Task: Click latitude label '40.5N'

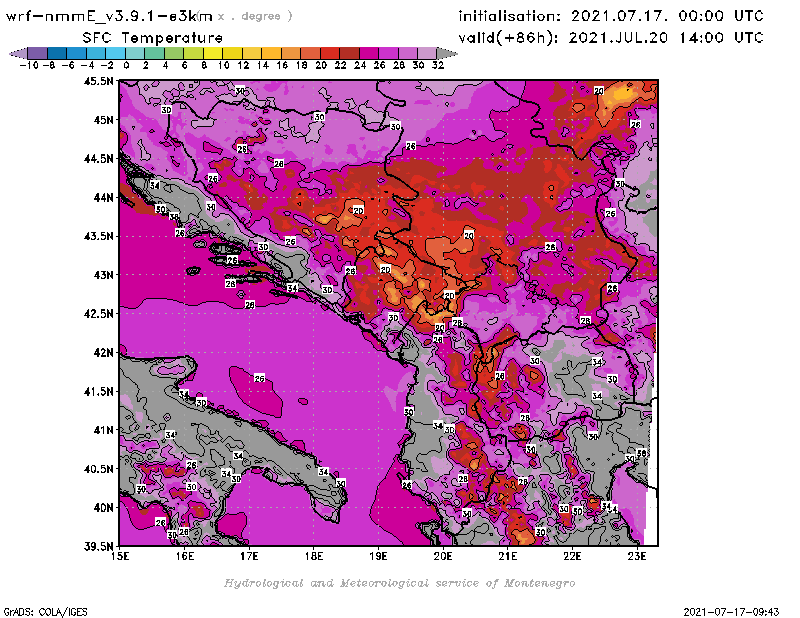Action: click(x=99, y=468)
